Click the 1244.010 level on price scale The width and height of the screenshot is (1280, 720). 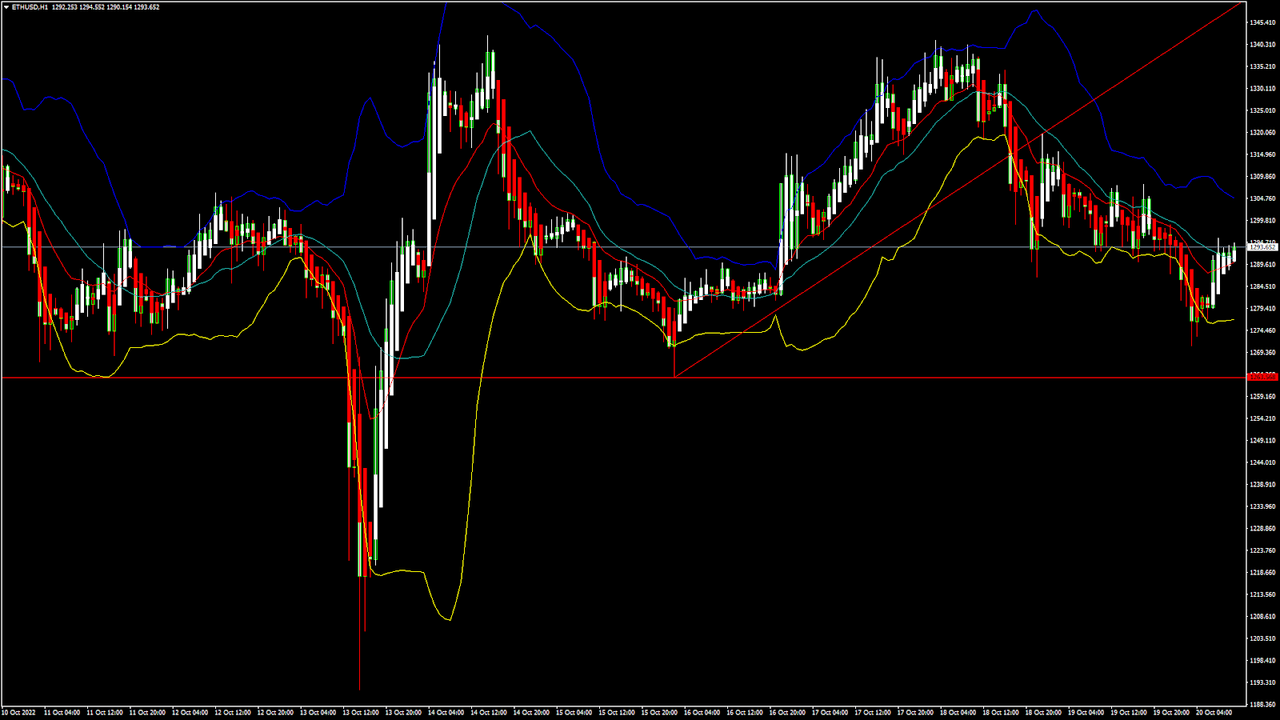click(1263, 463)
